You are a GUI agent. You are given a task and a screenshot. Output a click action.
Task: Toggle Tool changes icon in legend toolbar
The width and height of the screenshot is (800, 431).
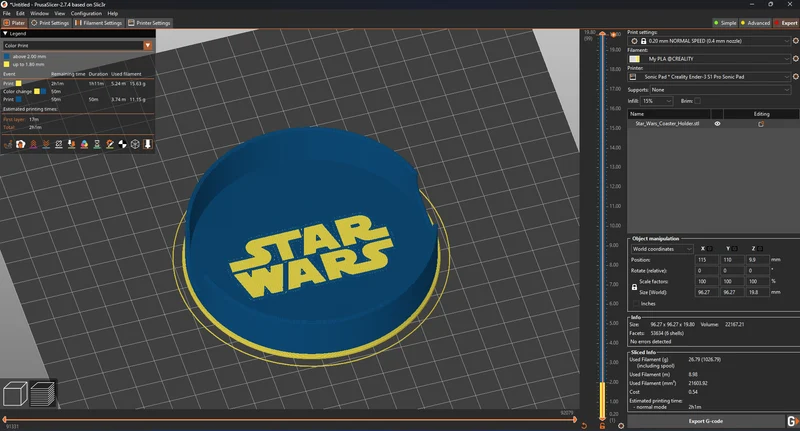tap(71, 144)
